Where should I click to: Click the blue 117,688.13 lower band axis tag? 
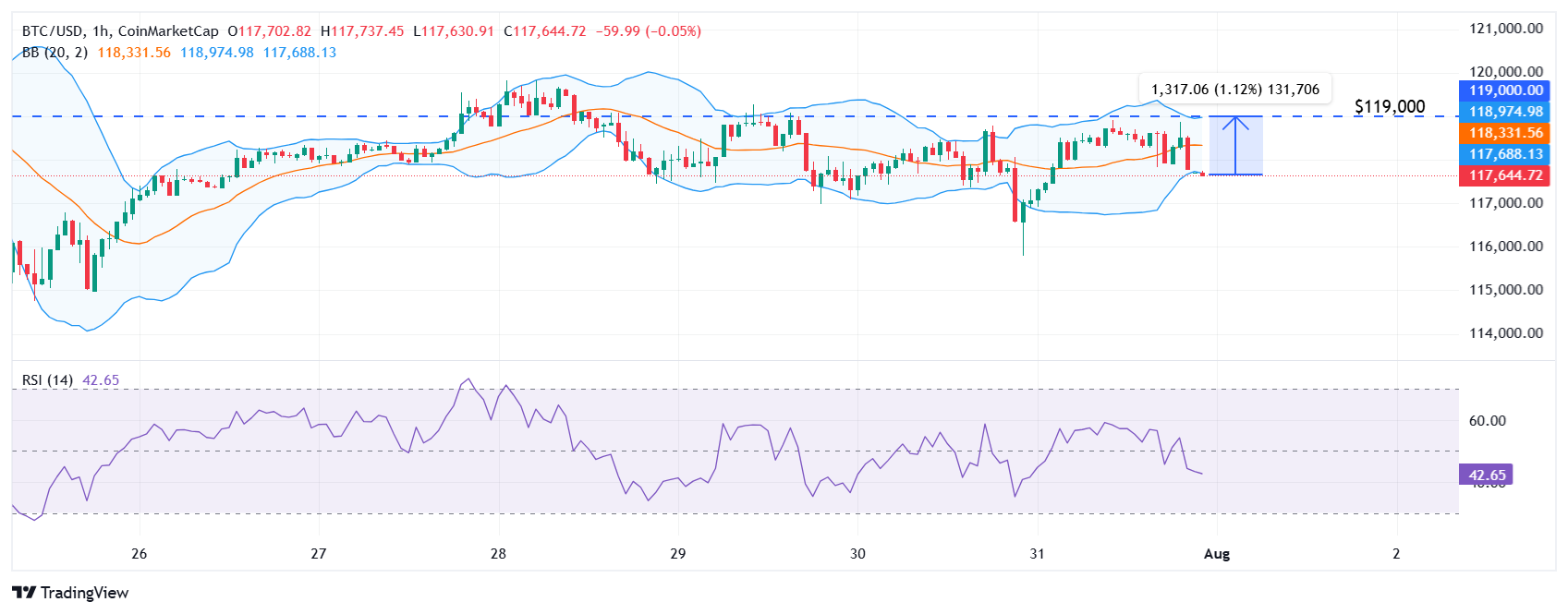pyautogui.click(x=1505, y=154)
